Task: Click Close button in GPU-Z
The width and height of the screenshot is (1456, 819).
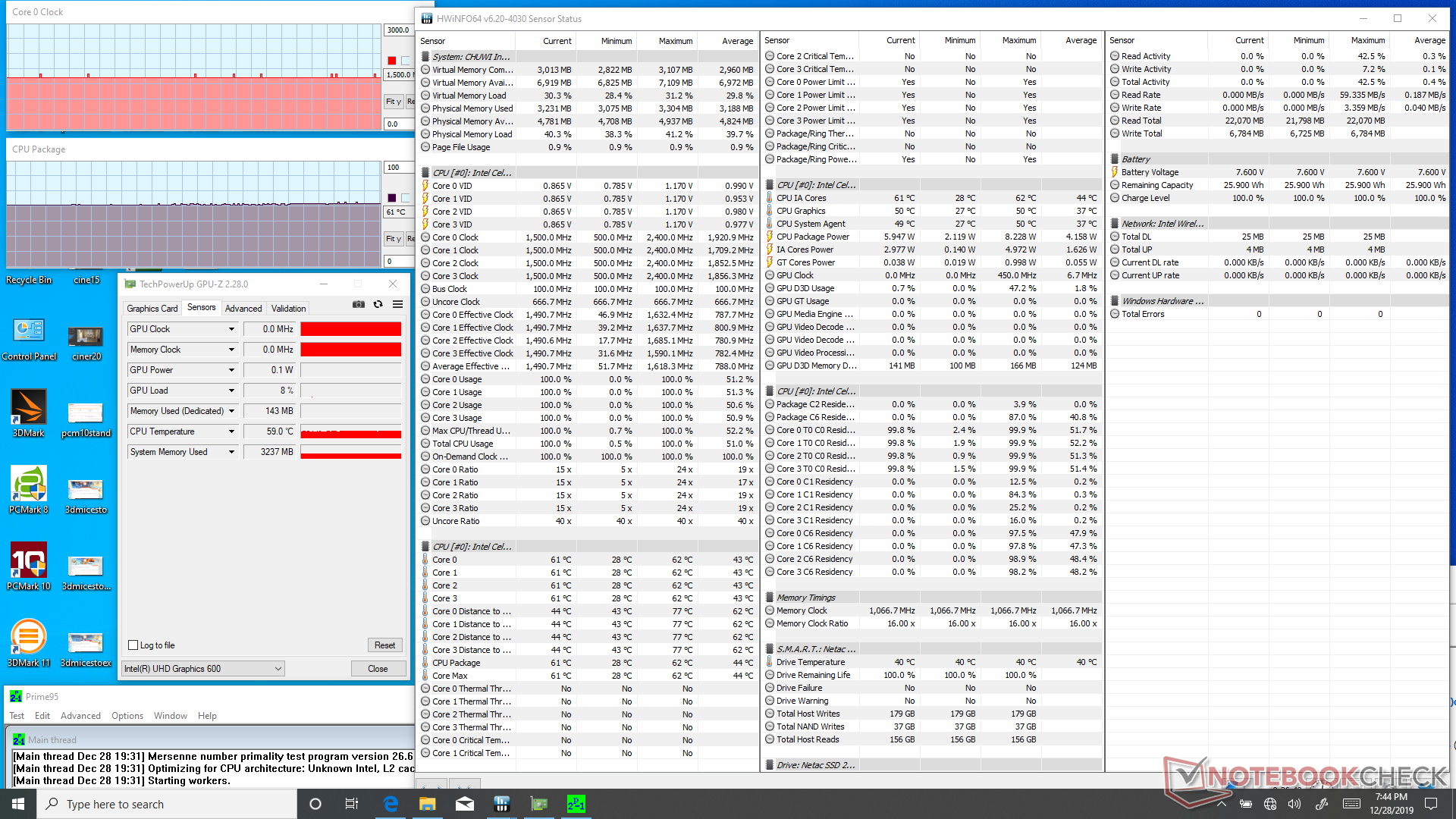Action: 378,669
